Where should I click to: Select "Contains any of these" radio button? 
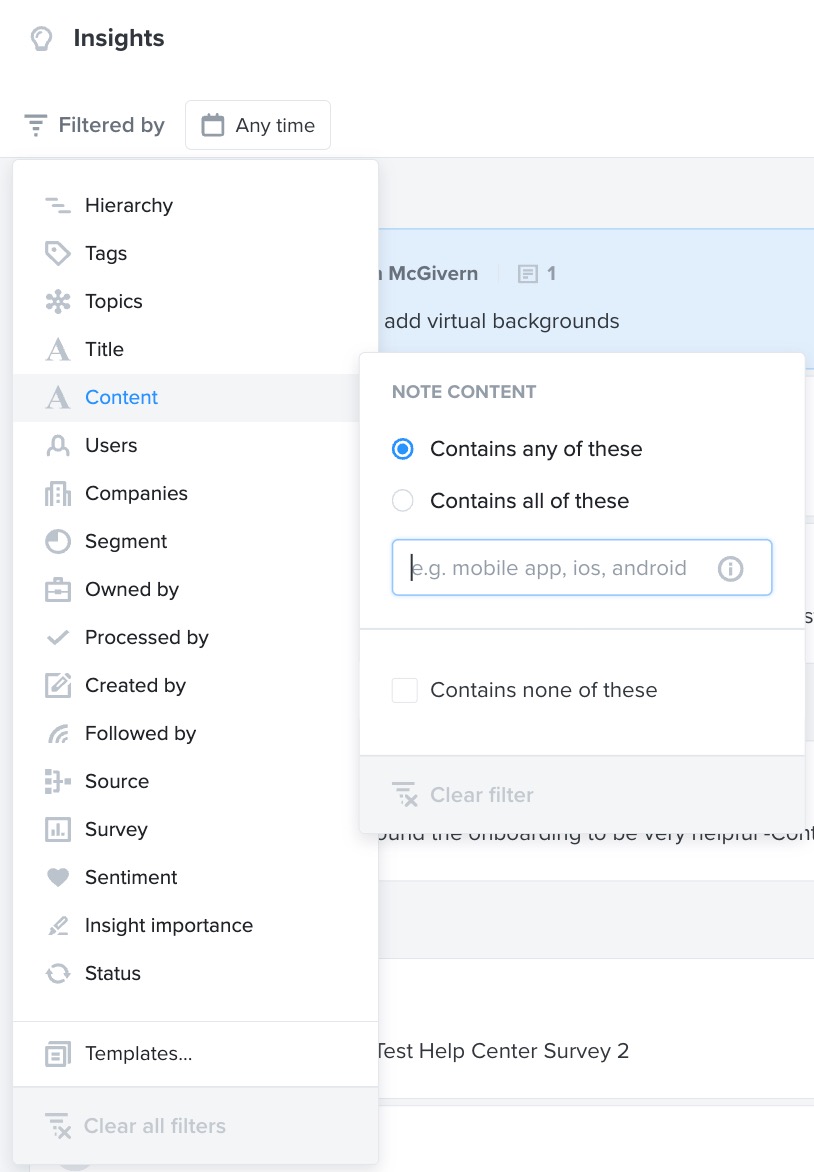click(403, 449)
